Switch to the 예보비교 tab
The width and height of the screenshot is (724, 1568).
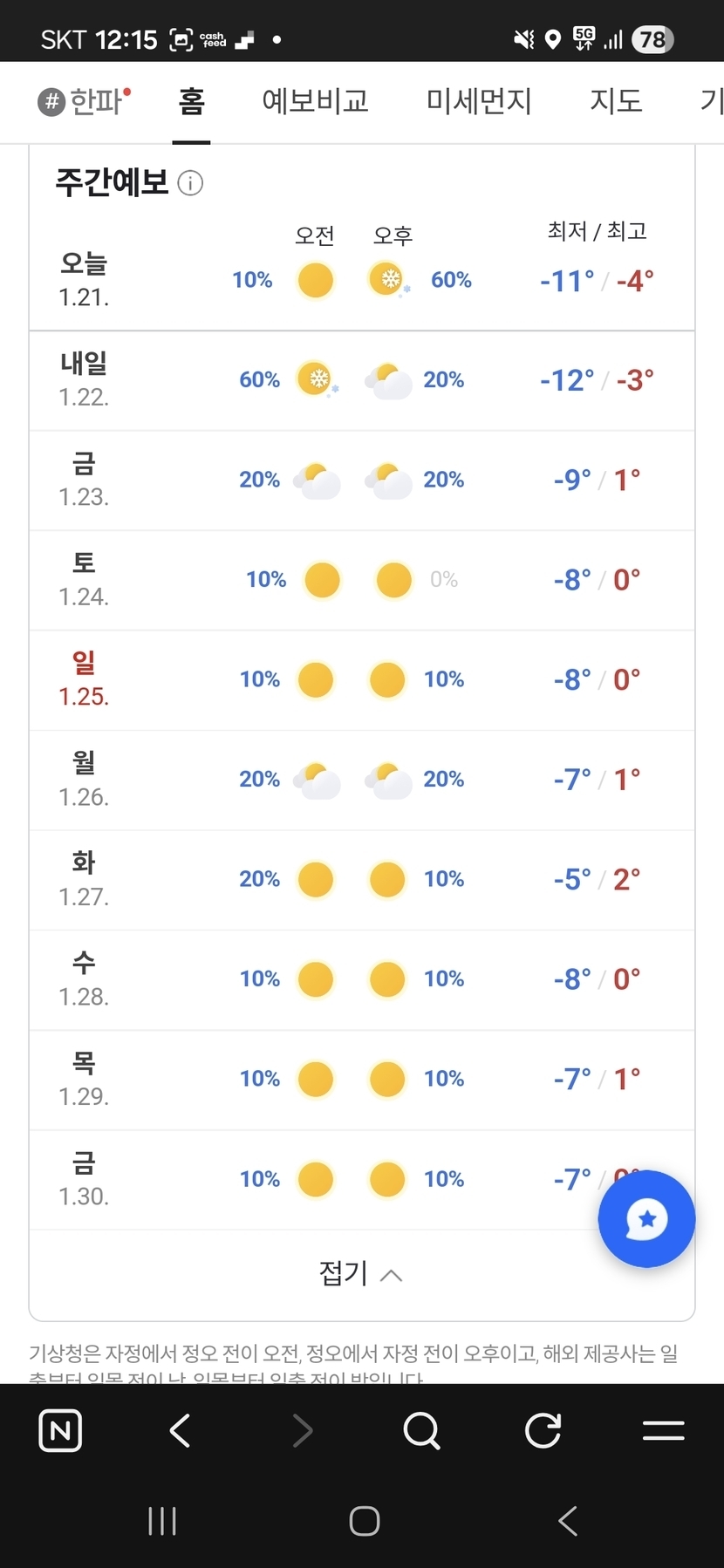pos(315,101)
